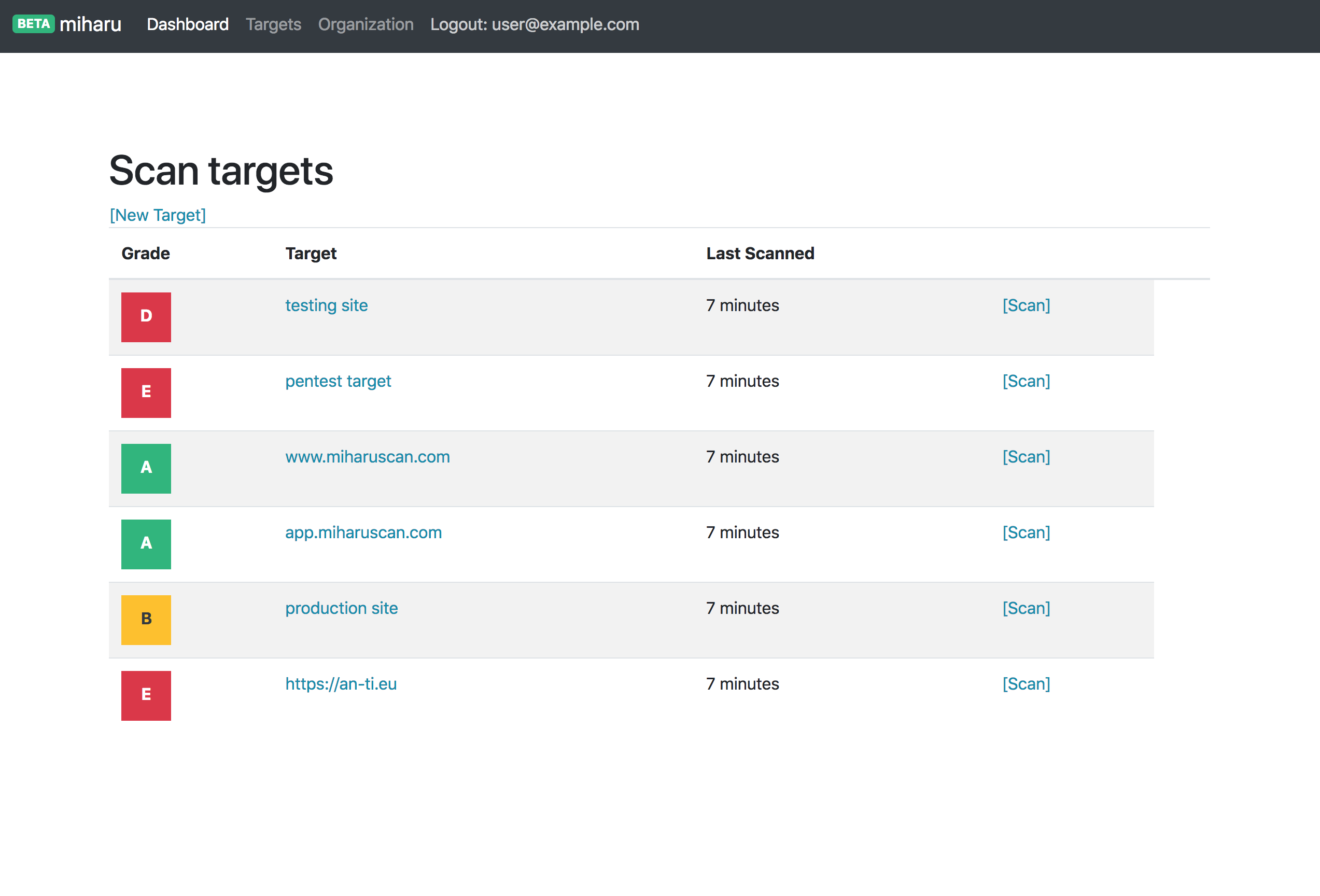Click grade E badge for pentest target

click(x=146, y=393)
